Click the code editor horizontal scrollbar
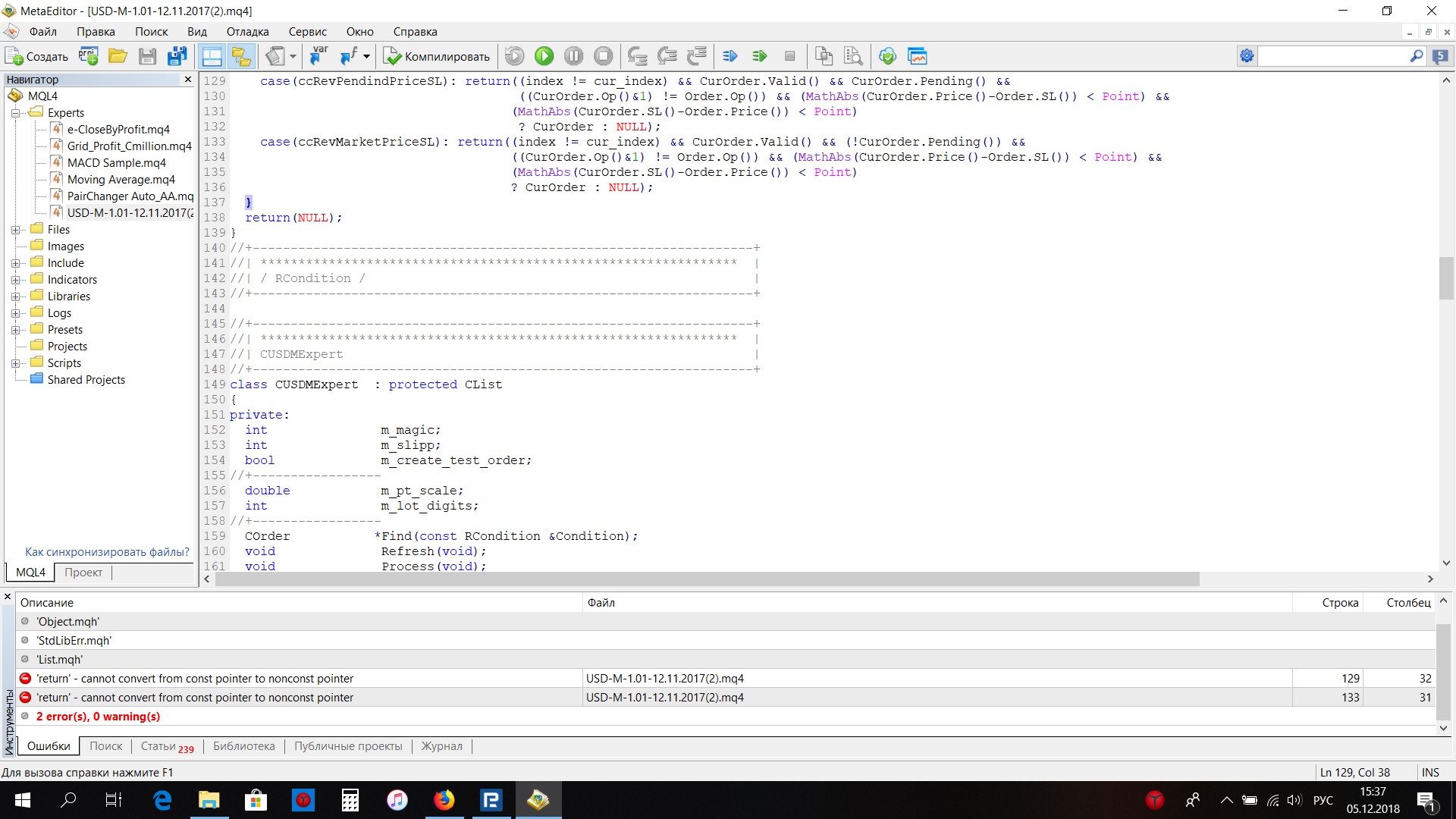Viewport: 1456px width, 819px height. click(707, 579)
